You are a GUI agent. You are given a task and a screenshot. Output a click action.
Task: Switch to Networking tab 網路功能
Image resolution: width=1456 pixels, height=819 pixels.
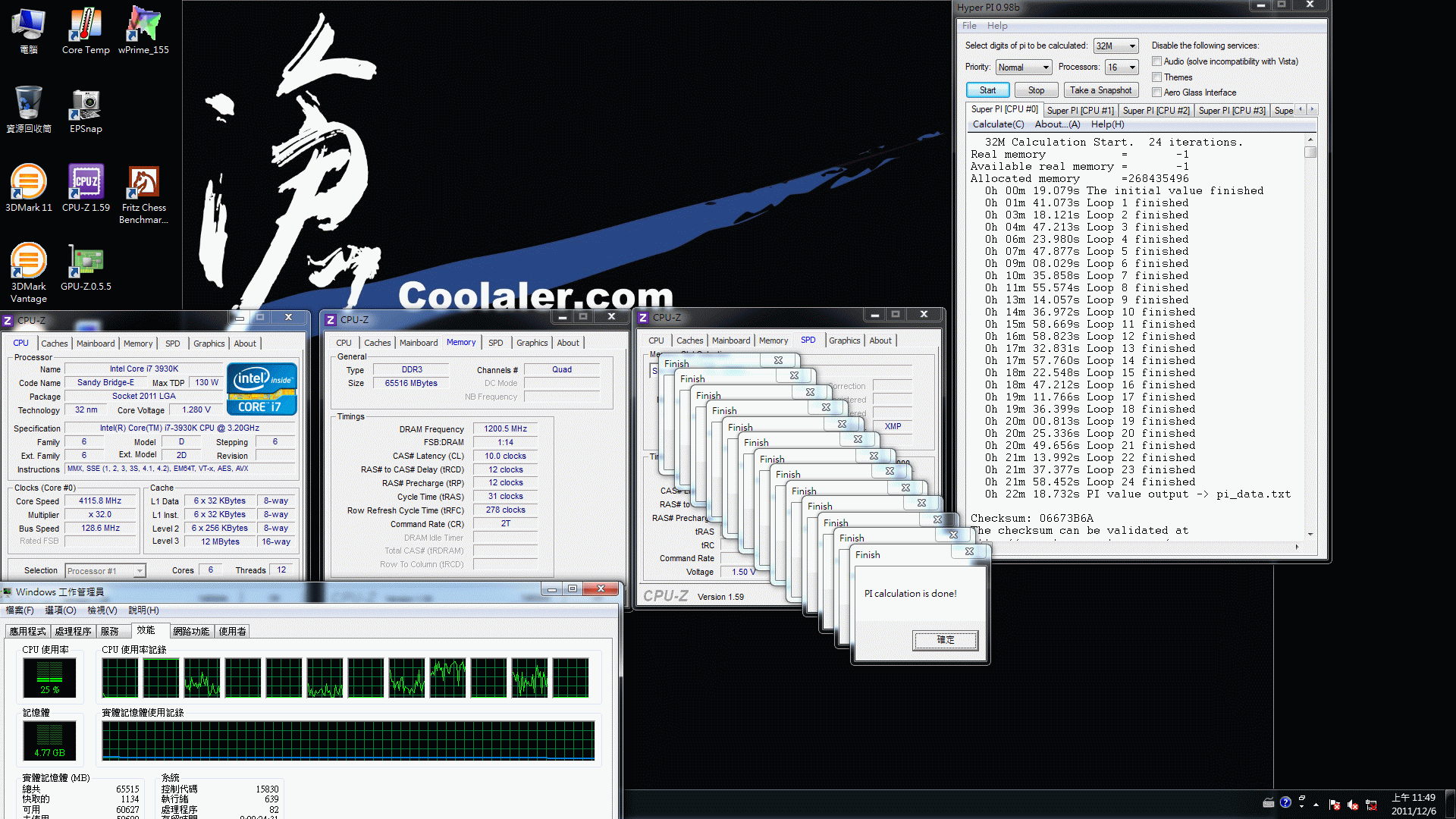(191, 632)
